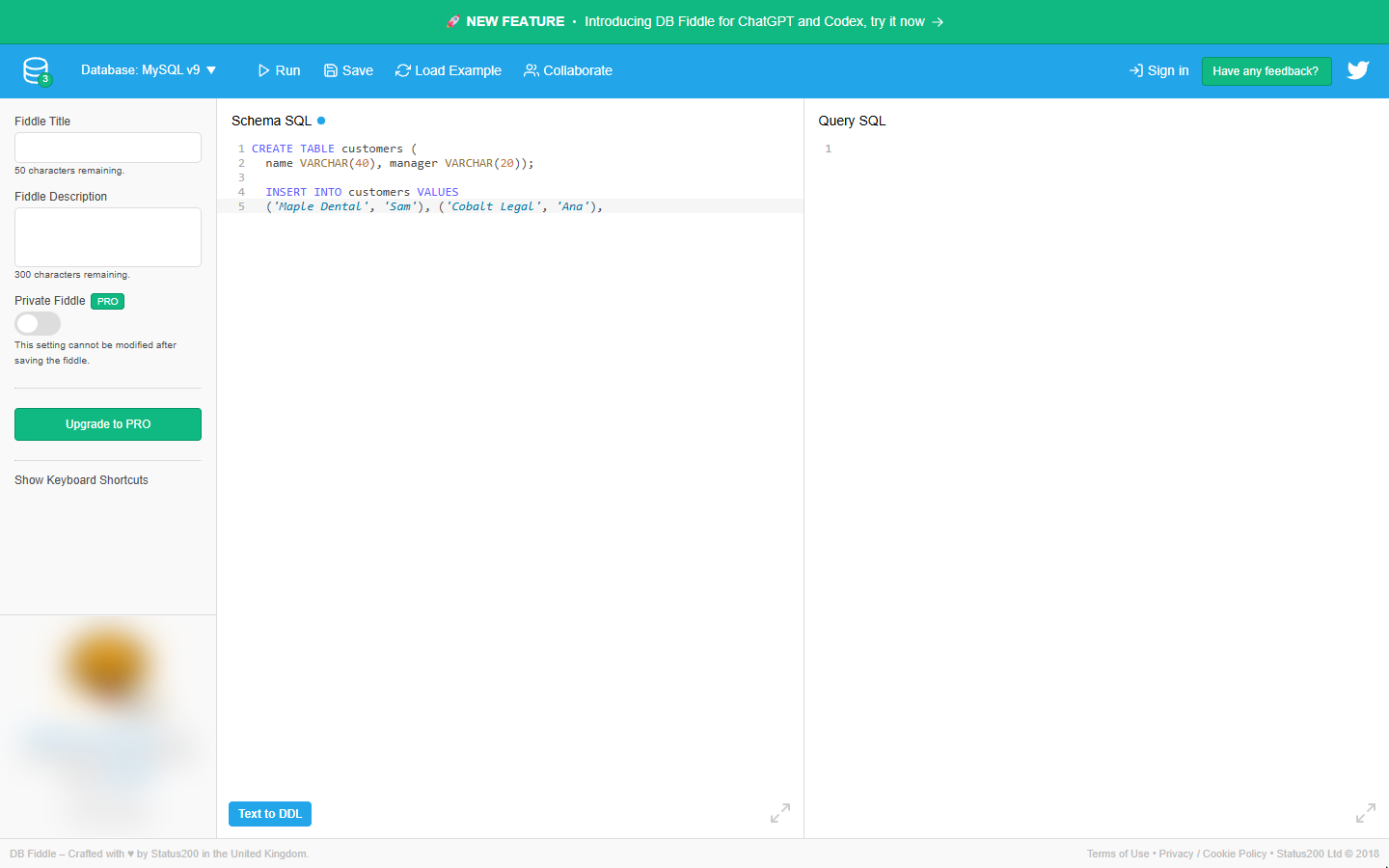Viewport: 1389px width, 868px height.
Task: Click the blurred advertisement thumbnail in the sidebar
Action: [x=108, y=725]
